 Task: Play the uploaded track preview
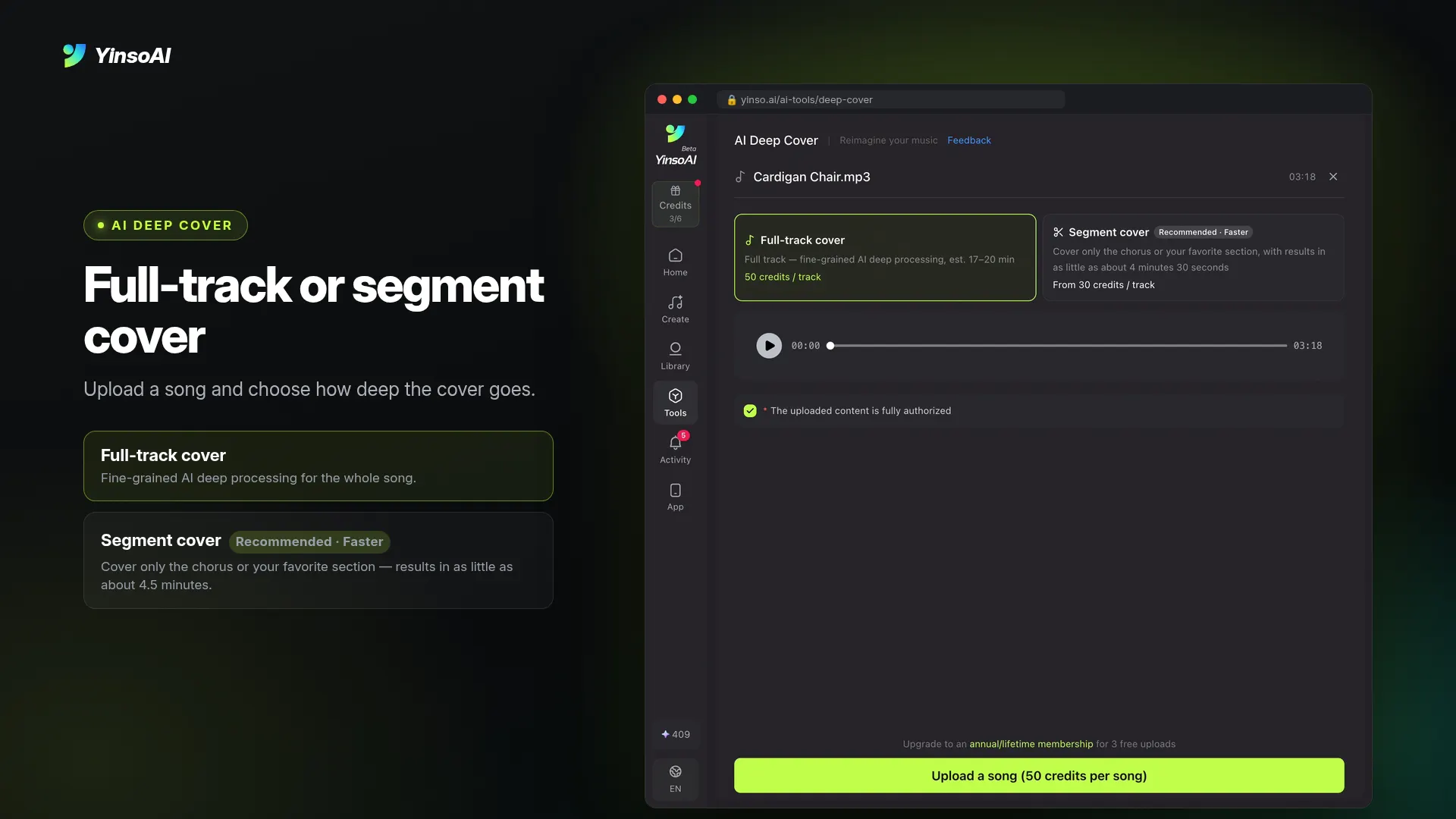pos(769,346)
